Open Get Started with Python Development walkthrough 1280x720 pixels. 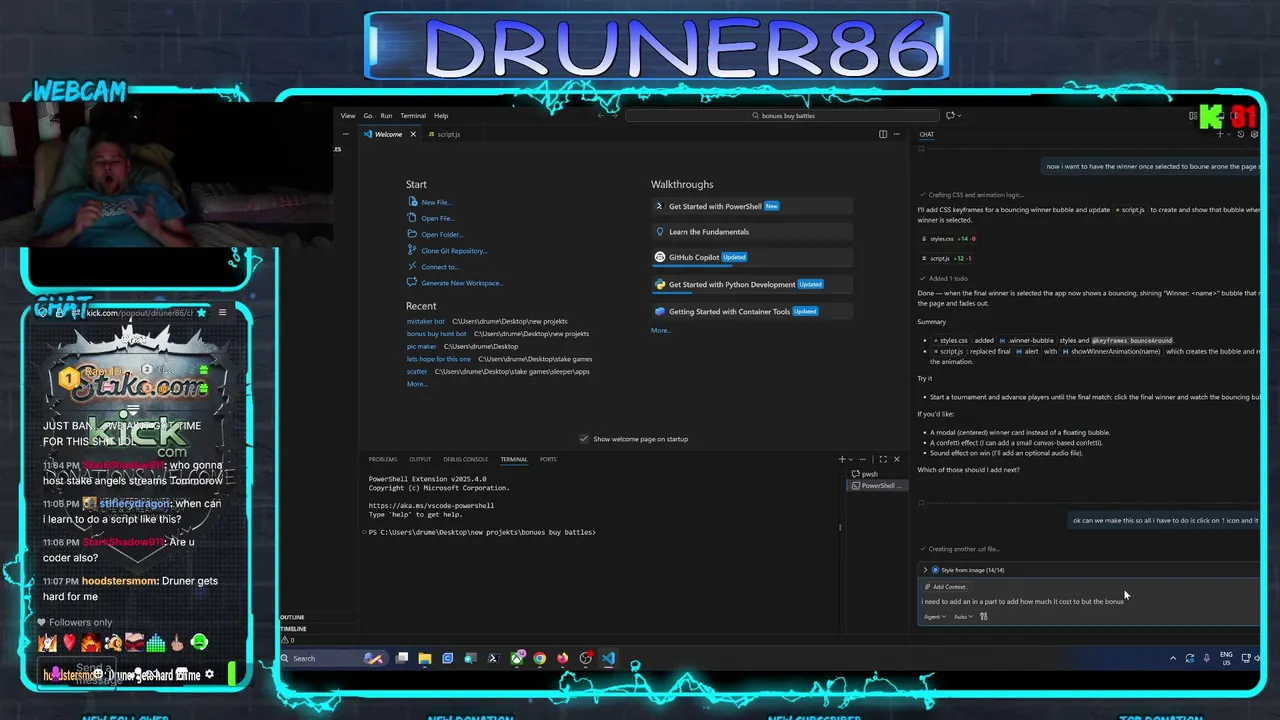pos(752,284)
